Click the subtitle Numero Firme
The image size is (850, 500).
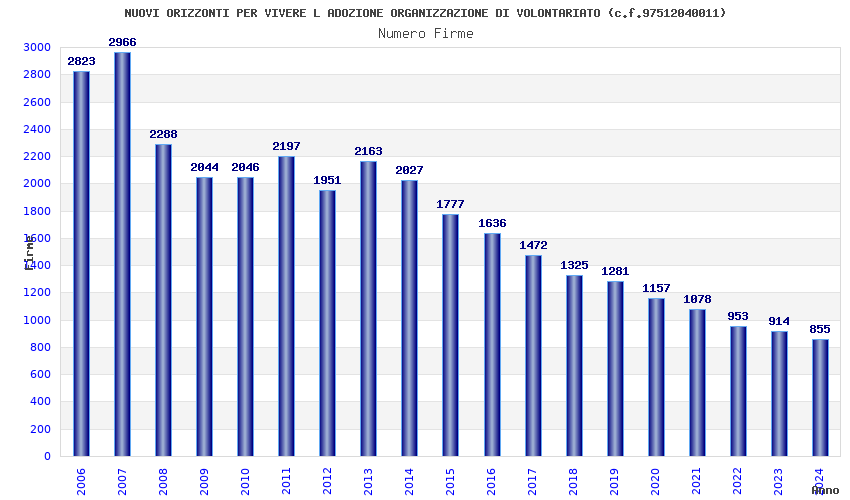point(426,34)
